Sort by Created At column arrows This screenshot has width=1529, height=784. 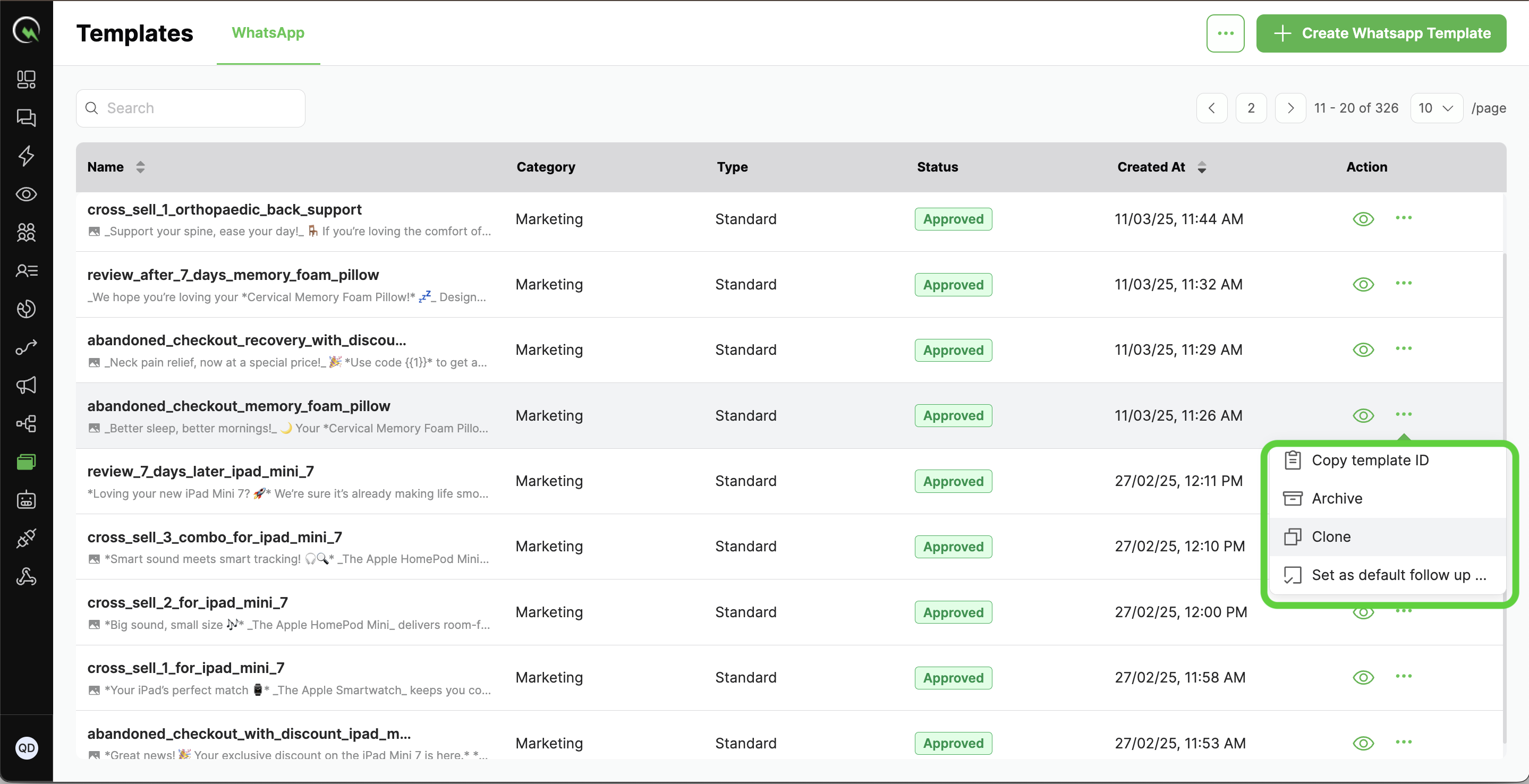(1201, 167)
